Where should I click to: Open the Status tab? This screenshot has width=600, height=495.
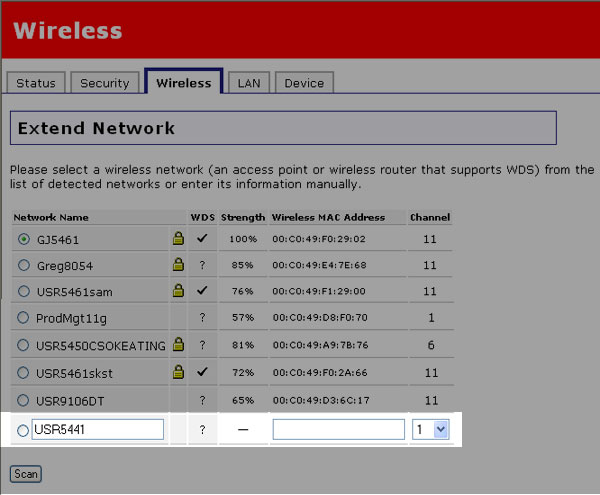[x=36, y=83]
